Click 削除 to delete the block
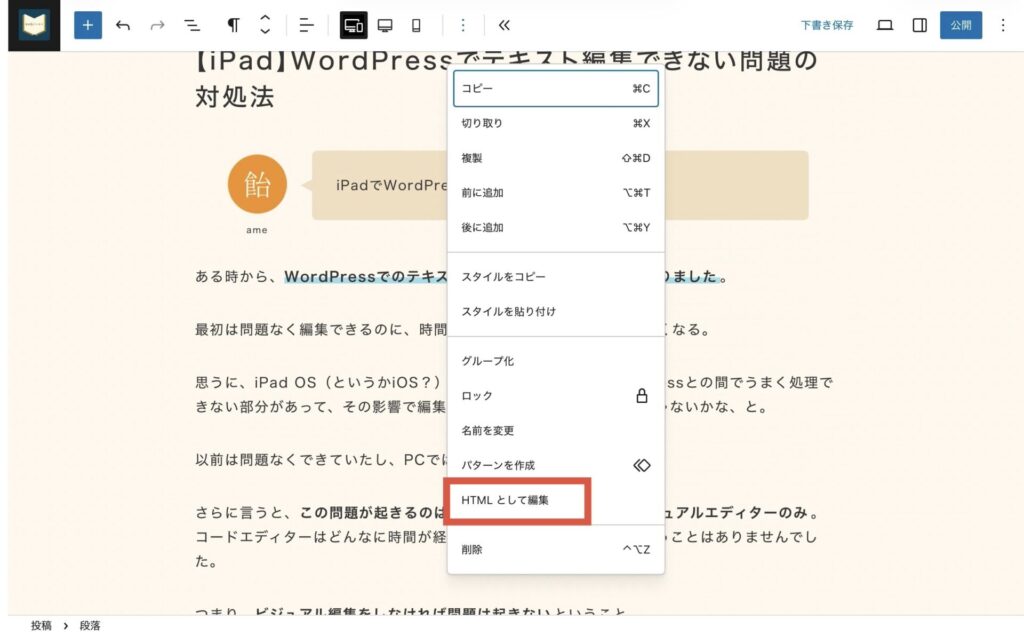This screenshot has height=636, width=1024. pyautogui.click(x=555, y=550)
